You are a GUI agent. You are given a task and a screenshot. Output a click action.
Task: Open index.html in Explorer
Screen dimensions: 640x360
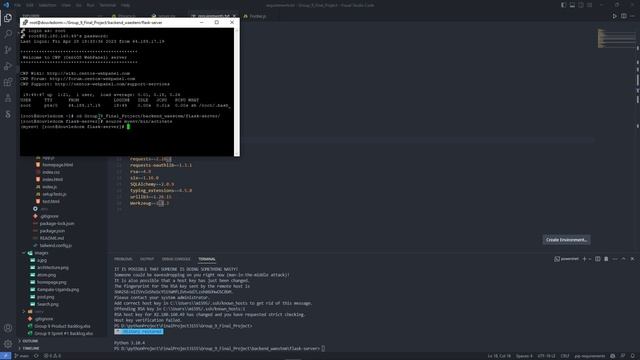52,180
